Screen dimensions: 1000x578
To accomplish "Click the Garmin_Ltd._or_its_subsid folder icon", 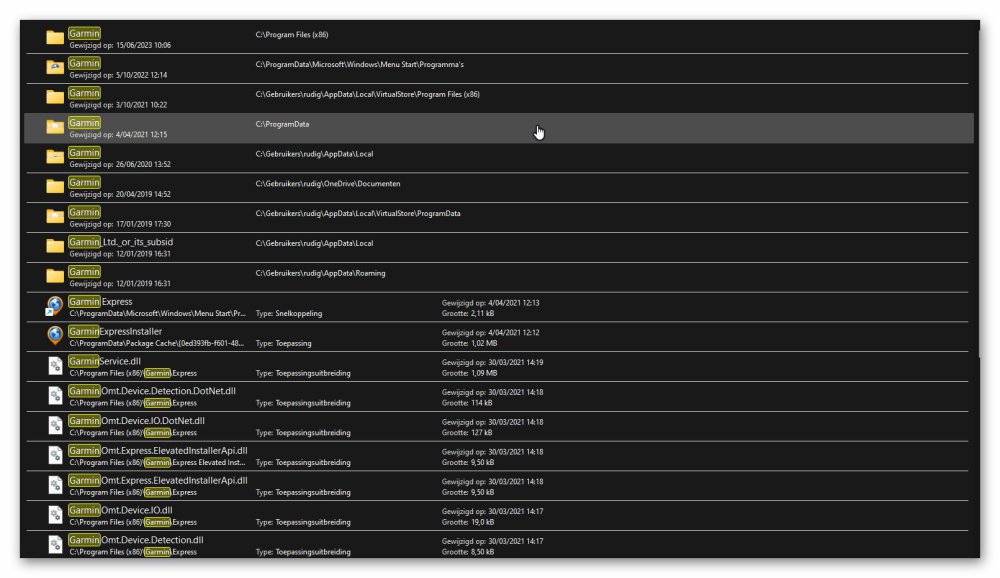I will click(55, 246).
